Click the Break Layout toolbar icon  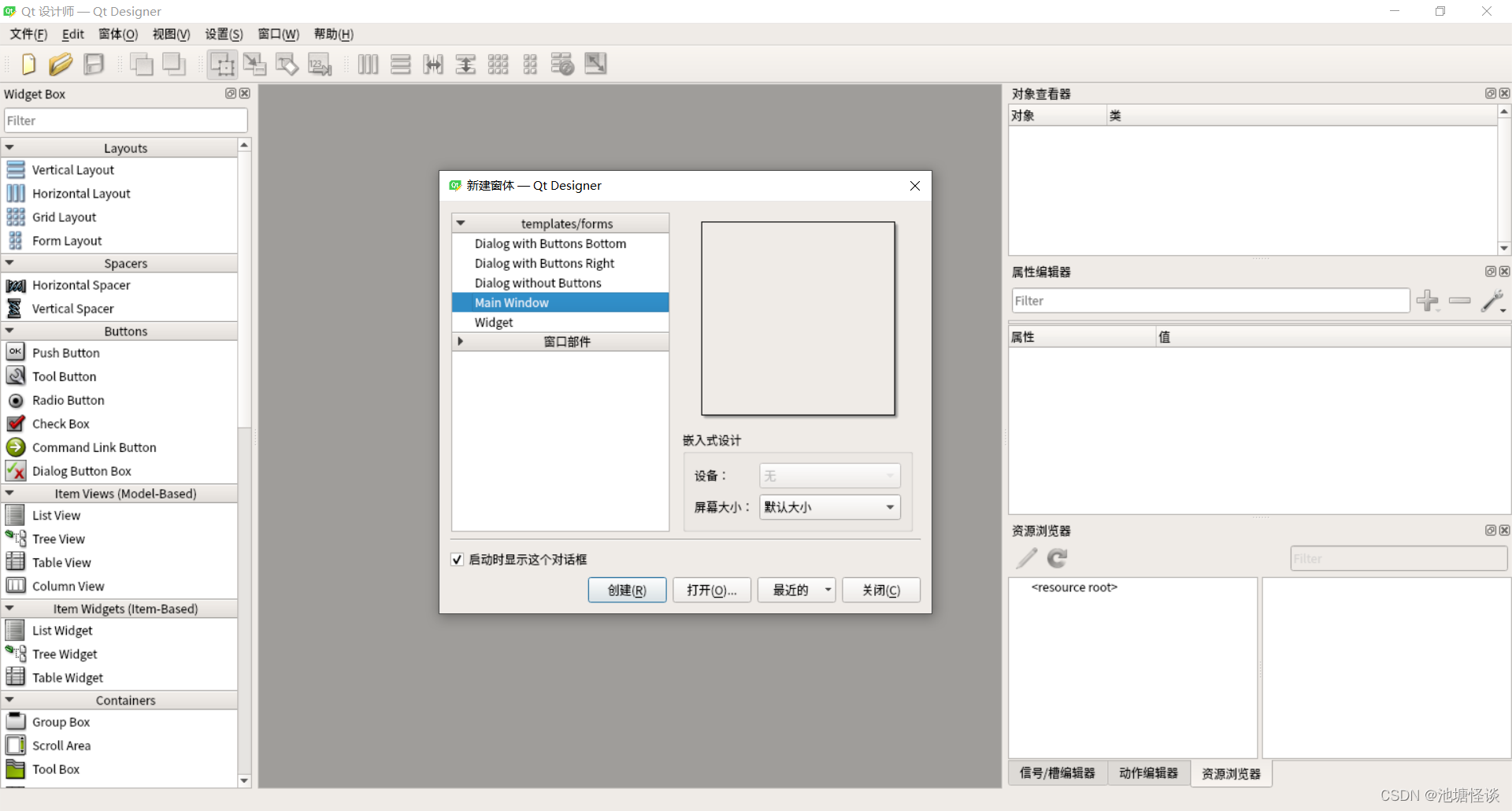tap(562, 64)
